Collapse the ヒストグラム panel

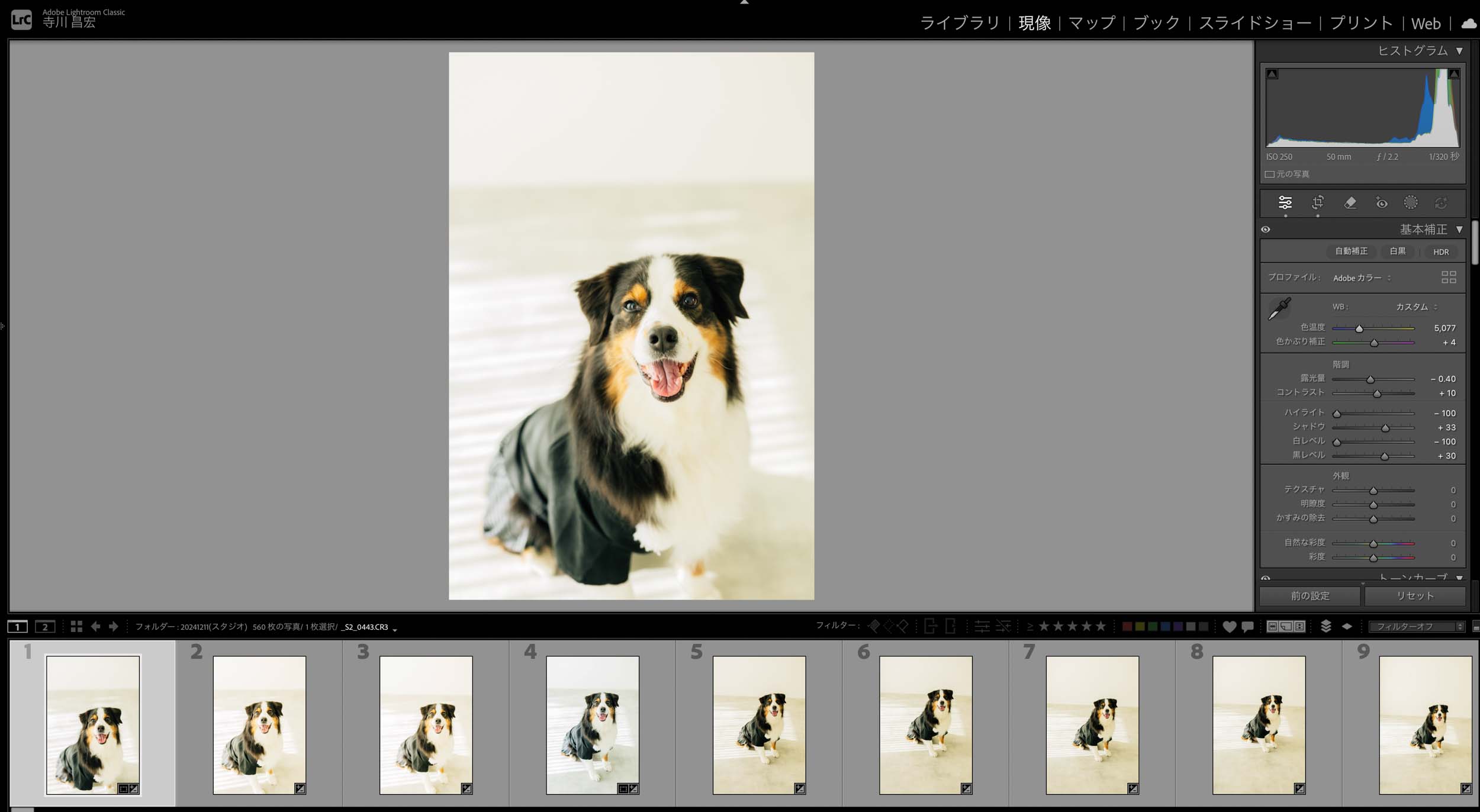pos(1459,51)
